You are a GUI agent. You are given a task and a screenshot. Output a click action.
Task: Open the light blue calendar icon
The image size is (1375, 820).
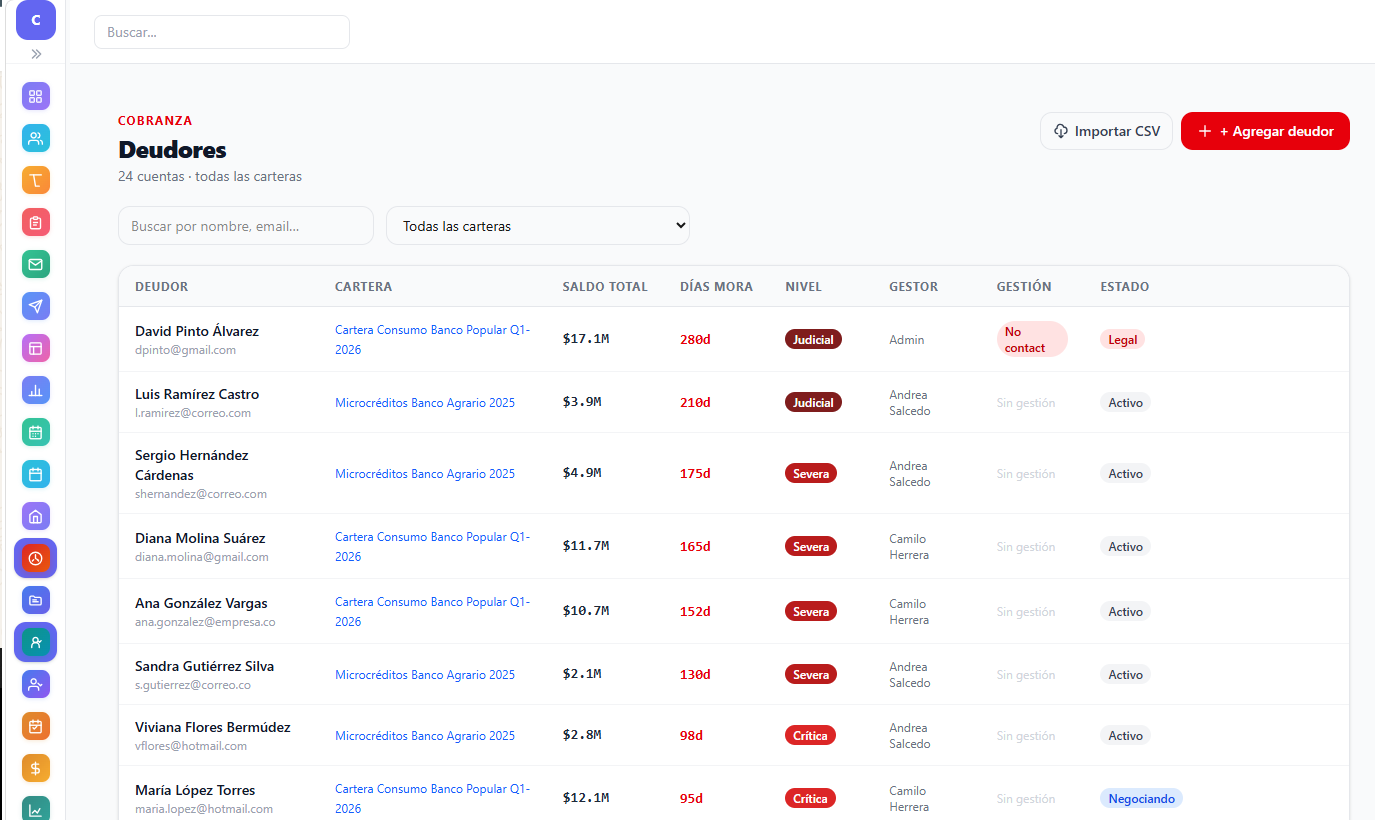(36, 474)
